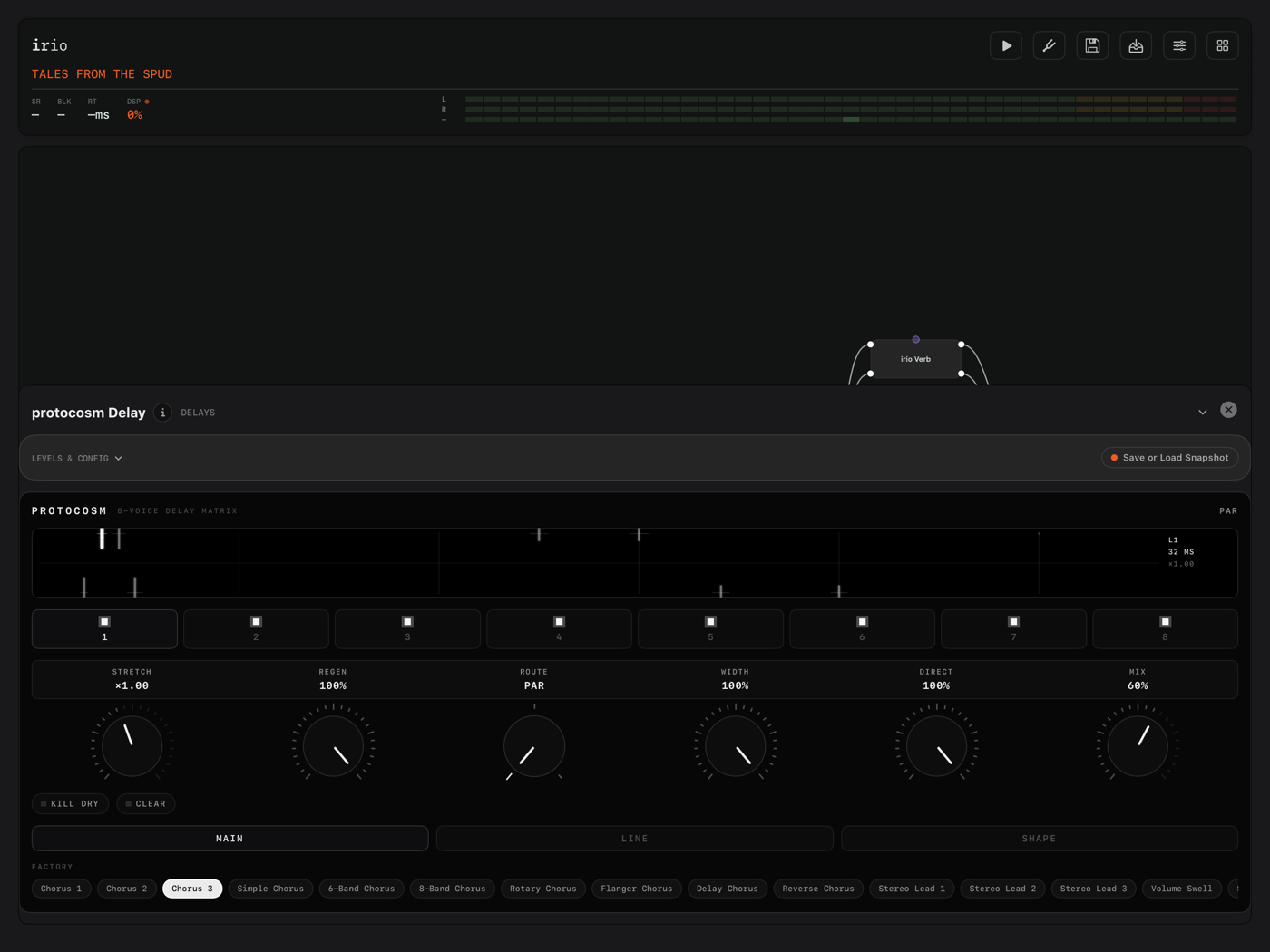This screenshot has width=1270, height=952.
Task: Load Delay Chorus preset
Action: 728,889
